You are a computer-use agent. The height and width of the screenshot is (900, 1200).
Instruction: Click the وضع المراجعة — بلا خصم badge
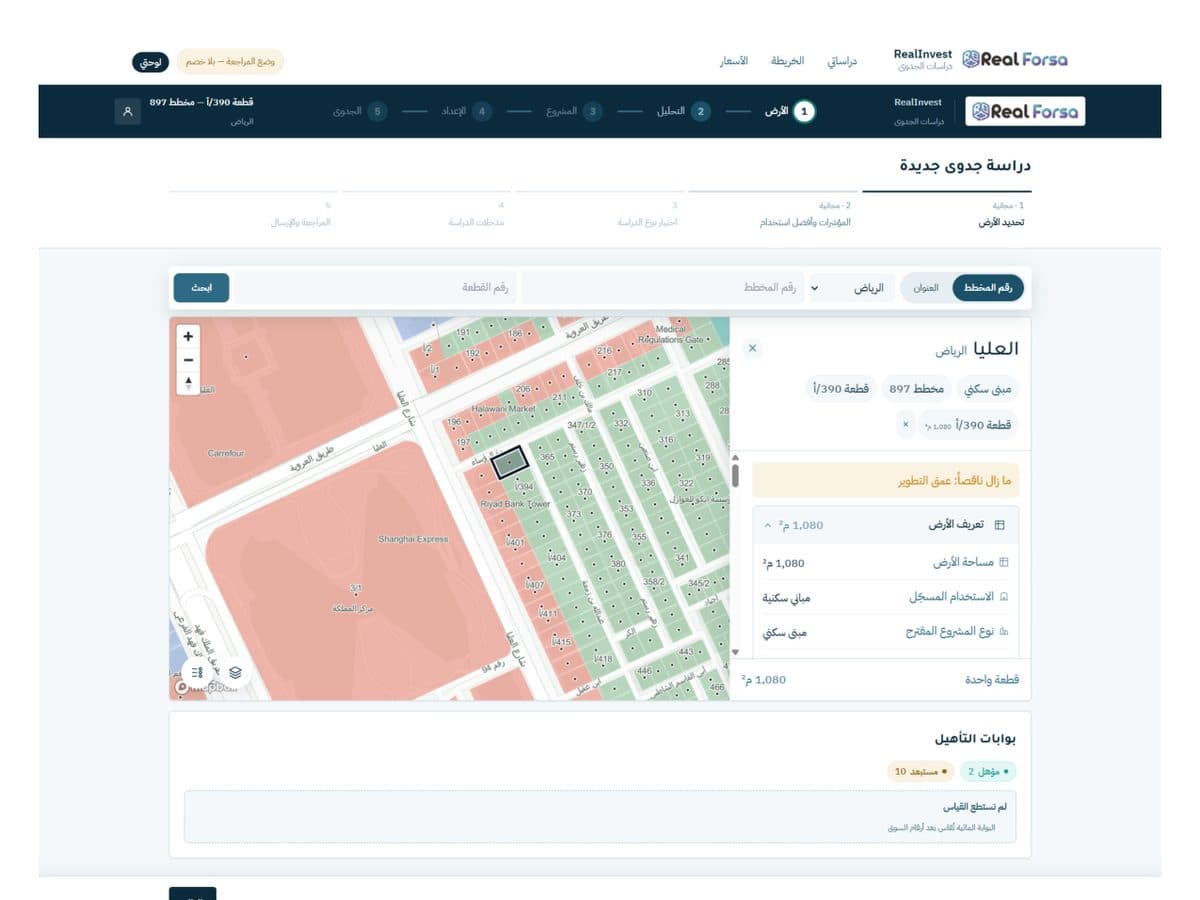point(230,61)
